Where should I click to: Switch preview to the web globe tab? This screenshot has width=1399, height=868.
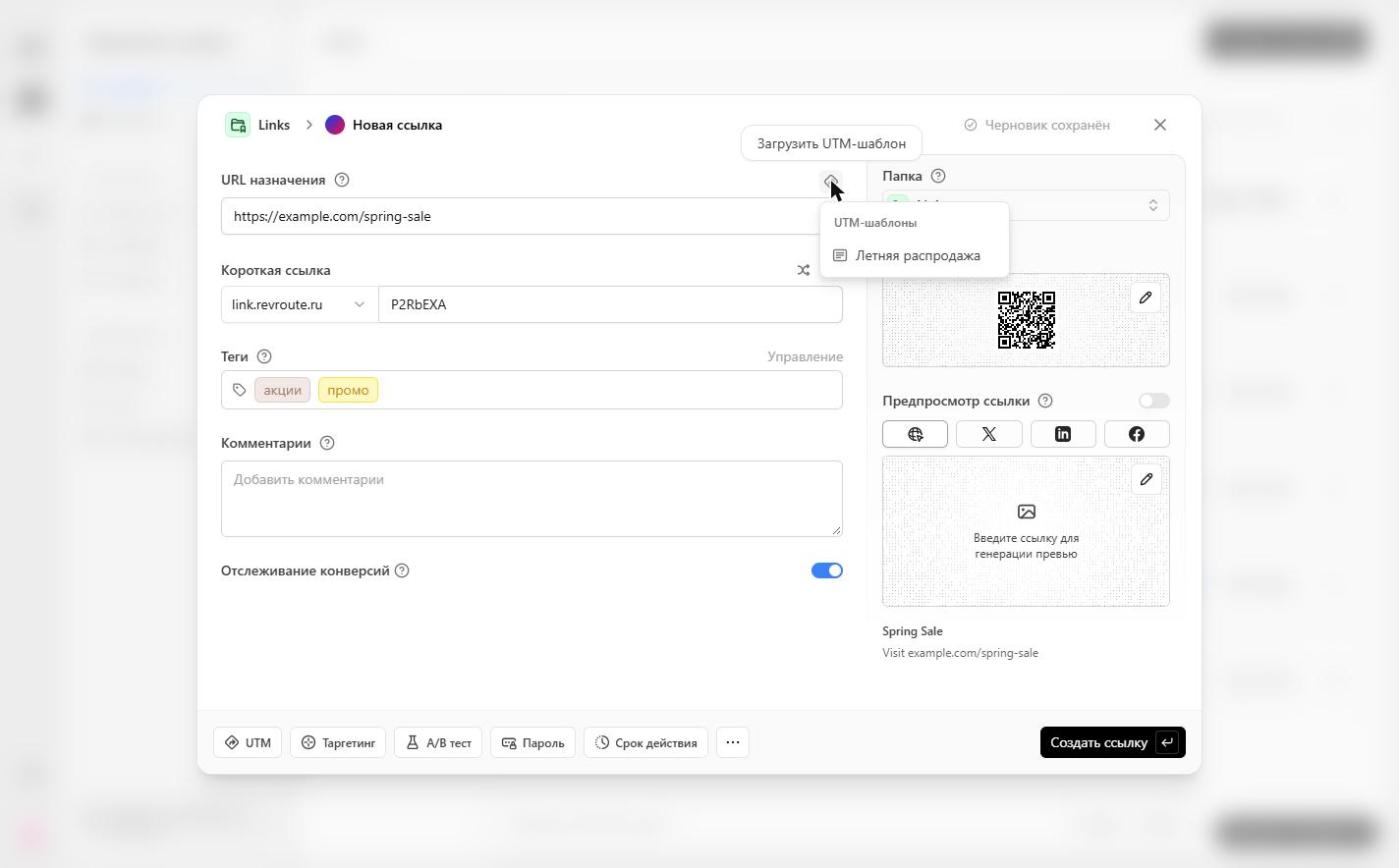pyautogui.click(x=915, y=434)
